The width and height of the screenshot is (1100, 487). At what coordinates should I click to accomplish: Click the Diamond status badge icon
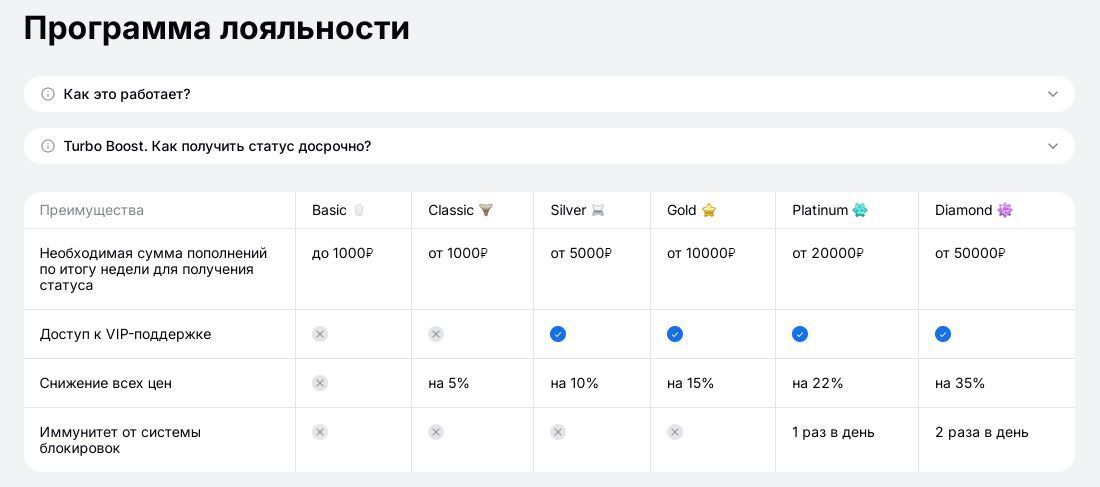pyautogui.click(x=1005, y=210)
